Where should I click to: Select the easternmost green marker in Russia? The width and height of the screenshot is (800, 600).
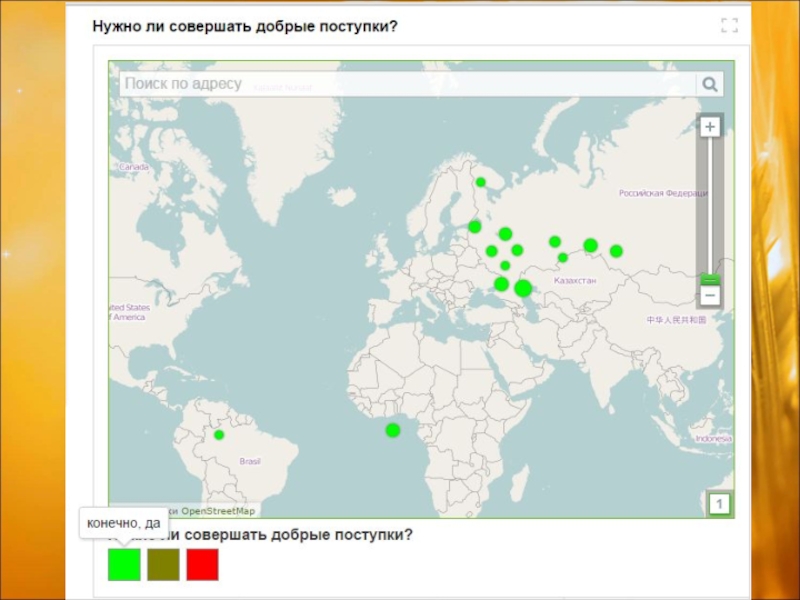616,251
